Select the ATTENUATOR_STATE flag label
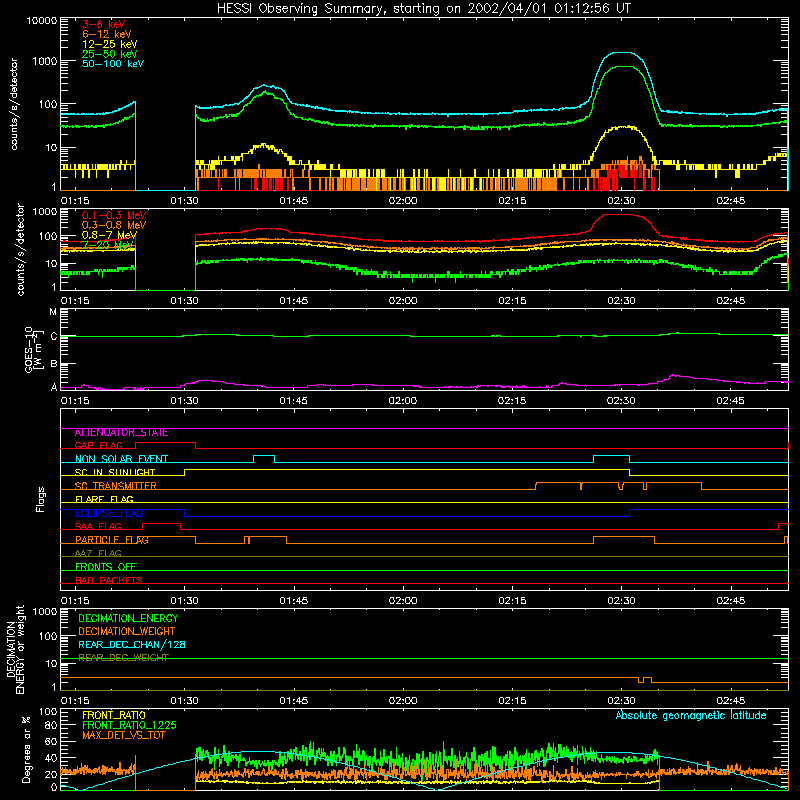The image size is (800, 800). 121,433
